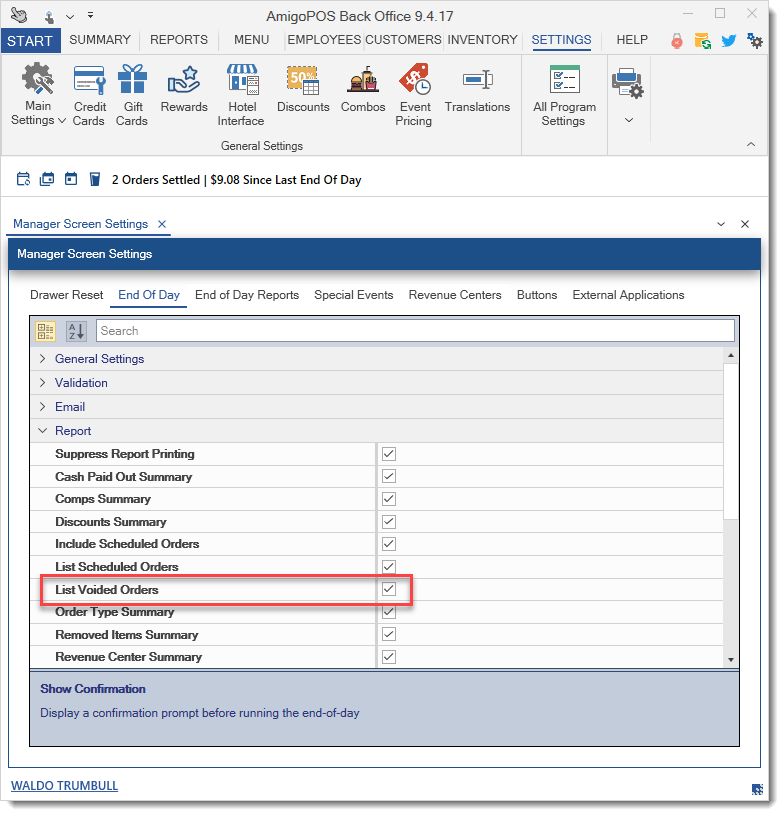Viewport: 784px width, 816px height.
Task: Open the INVENTORY ribbon tab
Action: [x=482, y=40]
